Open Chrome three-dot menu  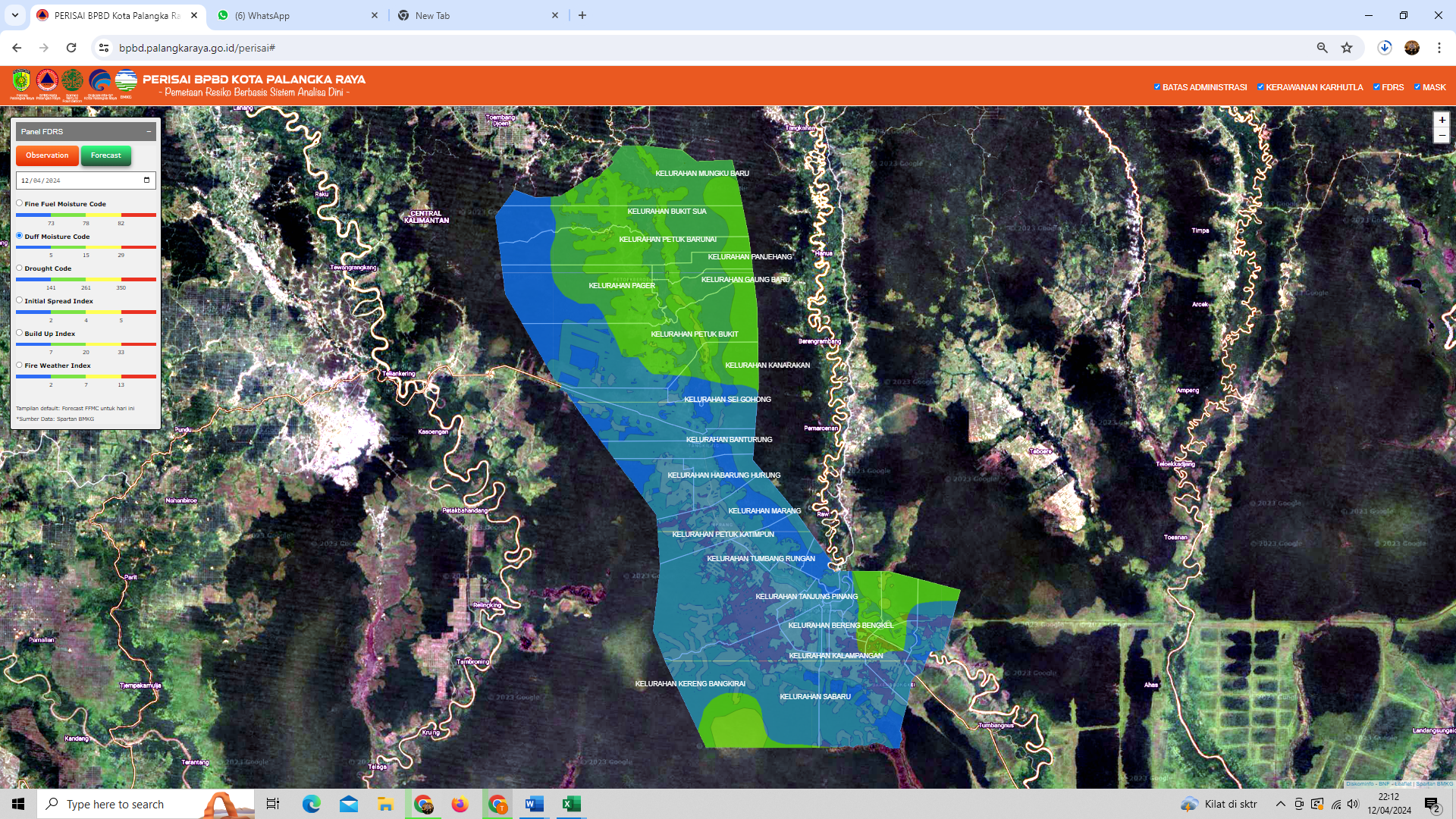point(1439,48)
